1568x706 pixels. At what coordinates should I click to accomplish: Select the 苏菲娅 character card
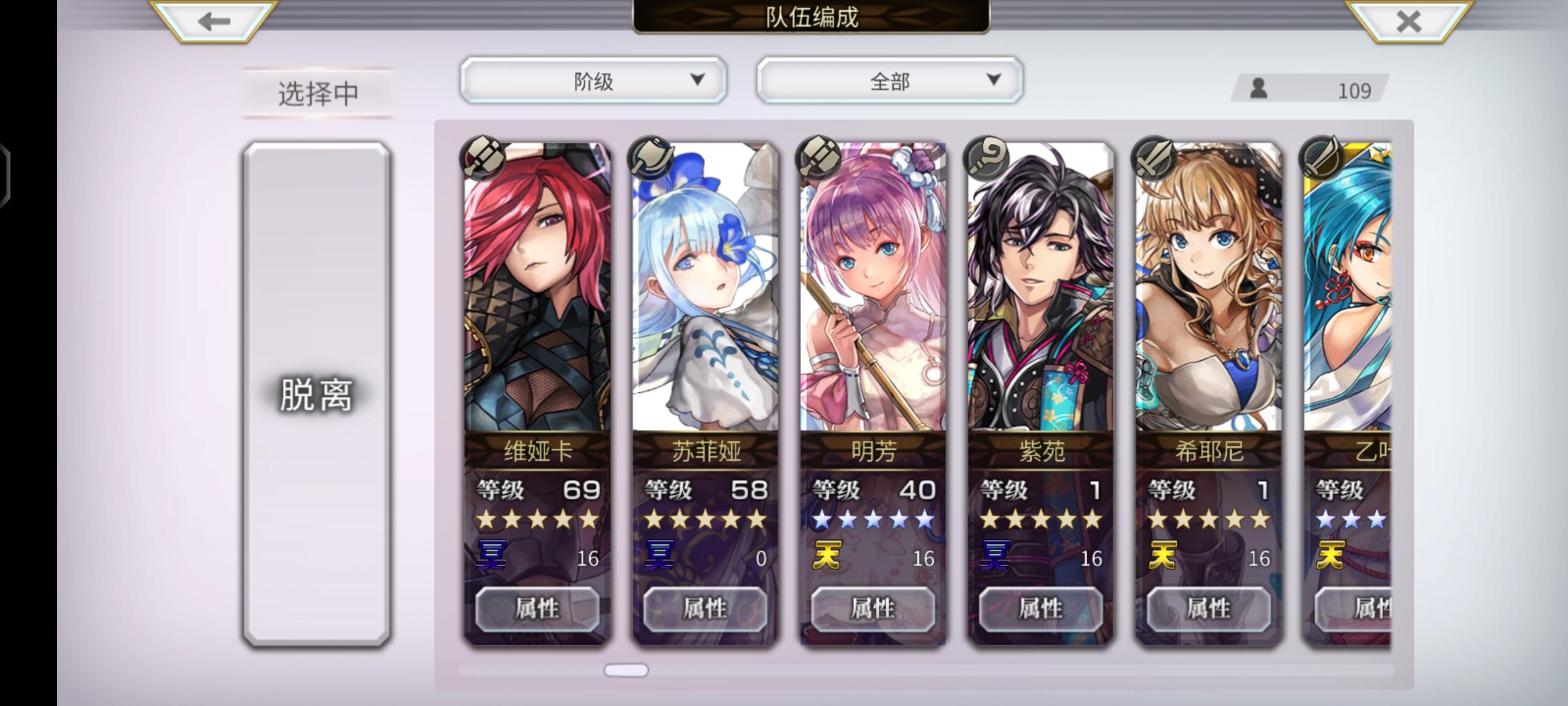(x=706, y=392)
